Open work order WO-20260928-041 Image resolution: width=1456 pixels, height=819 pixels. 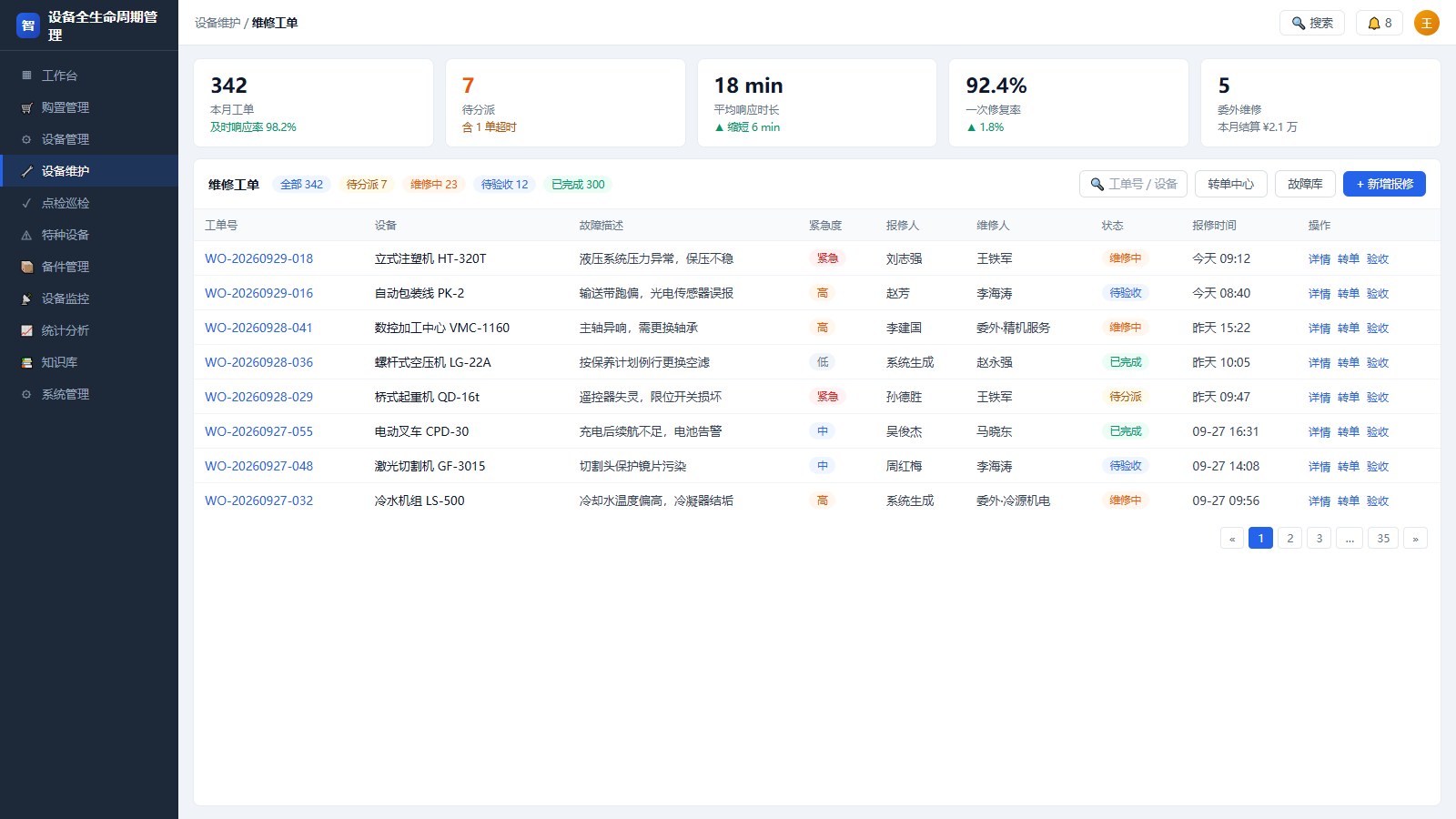pyautogui.click(x=258, y=328)
